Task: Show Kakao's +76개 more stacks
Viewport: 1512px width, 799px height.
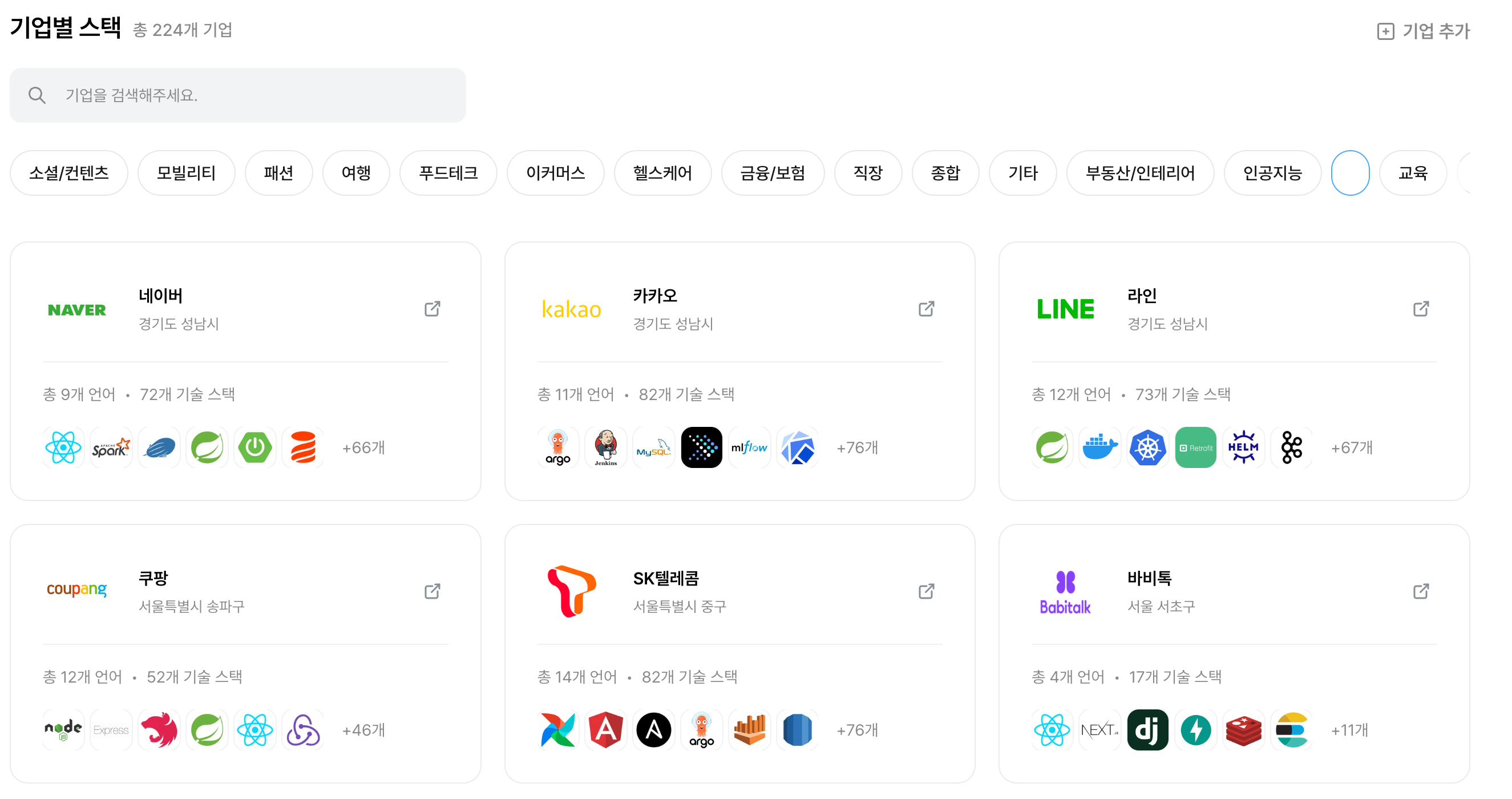Action: [857, 447]
